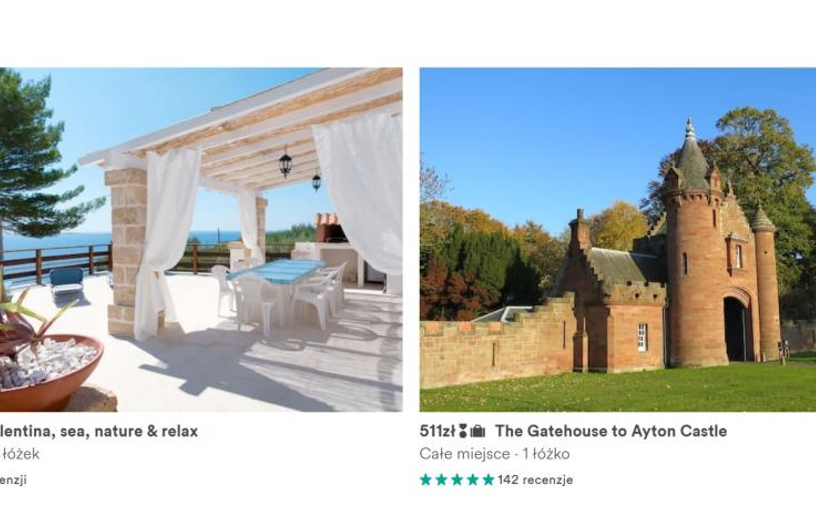Screen dimensions: 816x510
Task: Click the 'łóżek' text under the left listing
Action: (21, 454)
